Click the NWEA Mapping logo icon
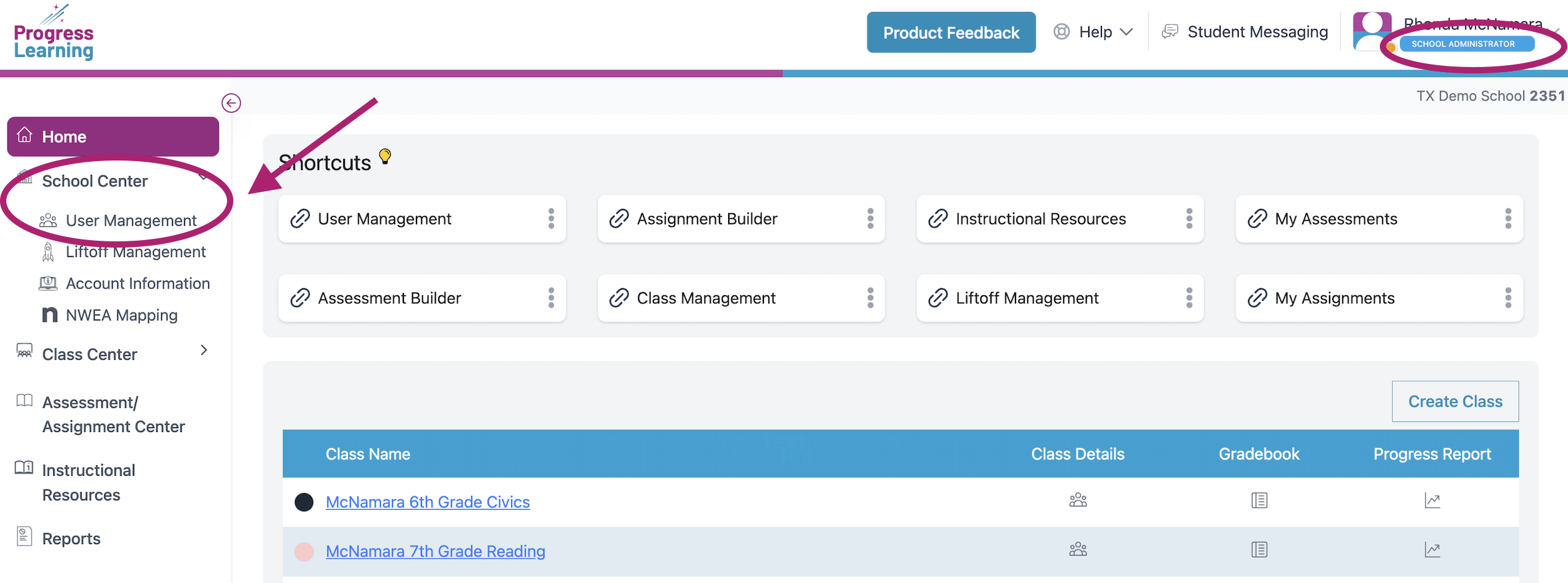This screenshot has height=583, width=1568. click(49, 315)
